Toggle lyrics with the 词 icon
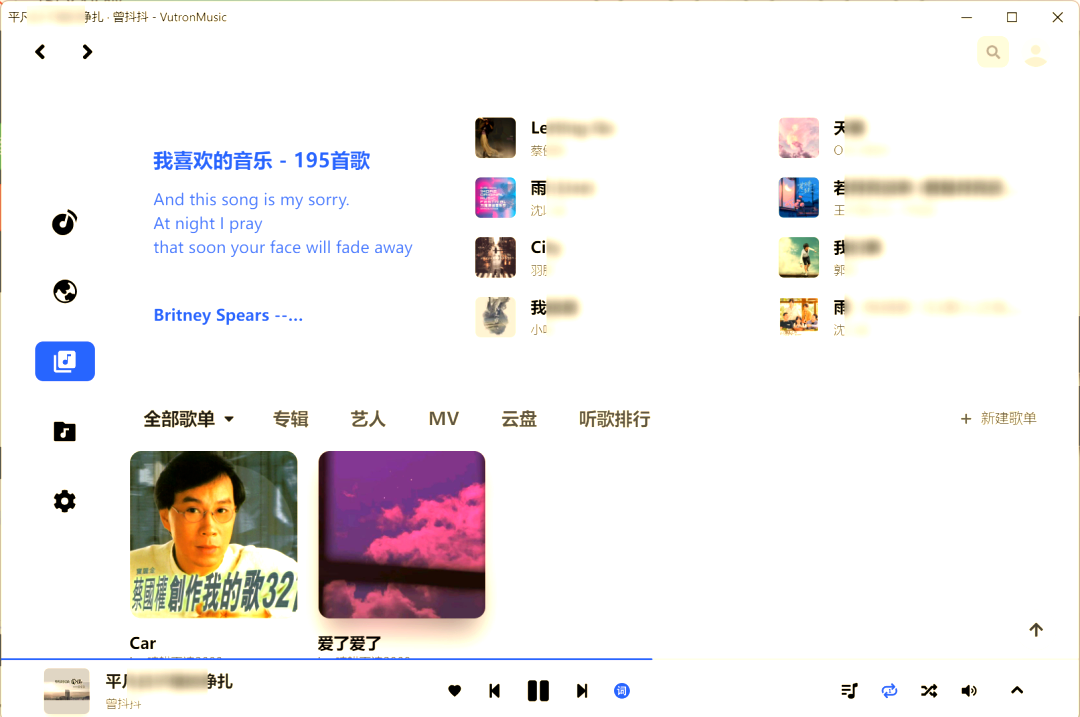Image resolution: width=1080 pixels, height=717 pixels. point(621,690)
